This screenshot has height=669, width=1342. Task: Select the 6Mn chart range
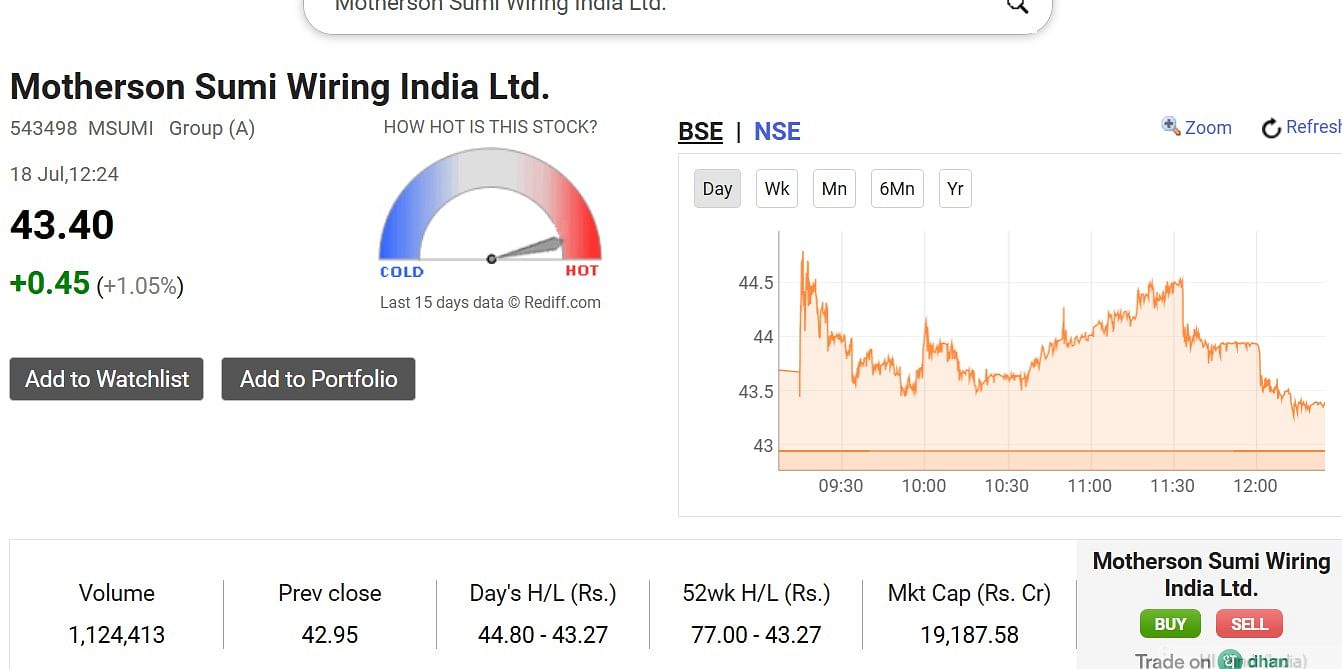pos(897,188)
